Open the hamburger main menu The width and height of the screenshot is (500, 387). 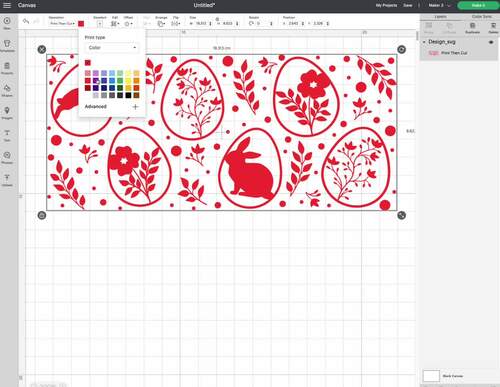(7, 5)
